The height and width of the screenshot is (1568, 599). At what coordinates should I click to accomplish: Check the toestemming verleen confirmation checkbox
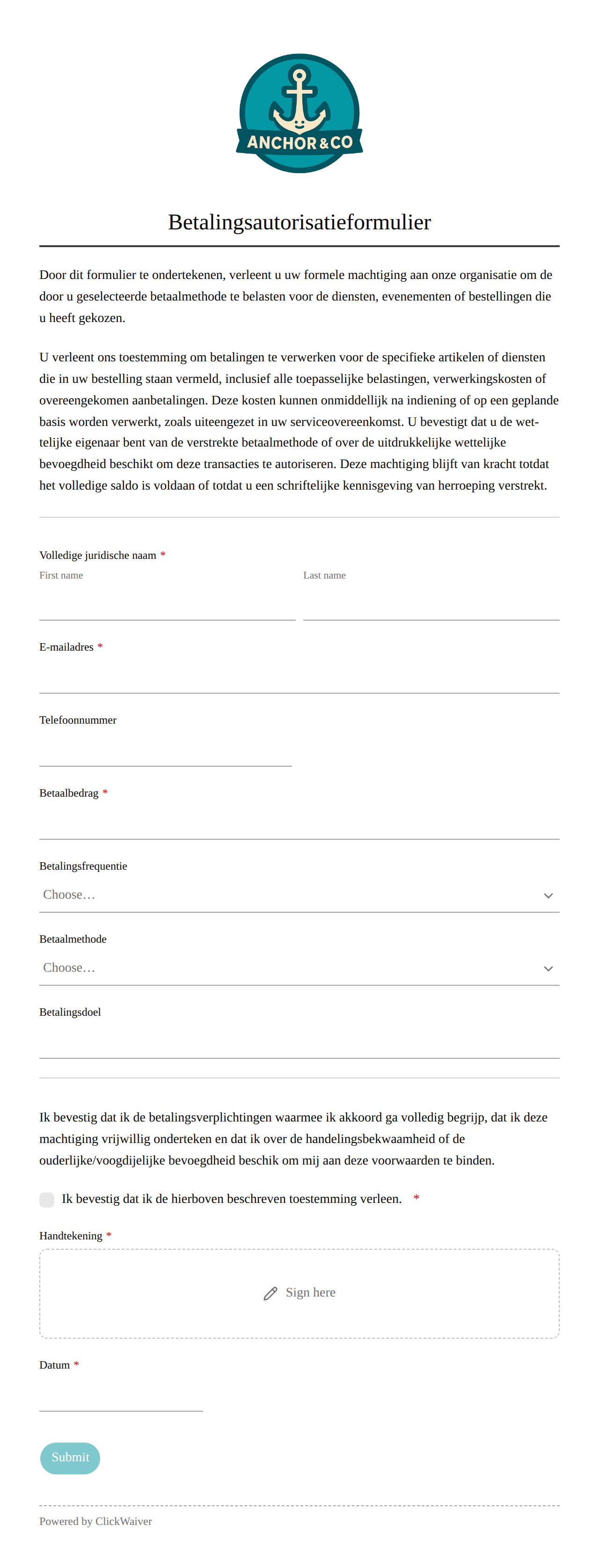tap(47, 1199)
